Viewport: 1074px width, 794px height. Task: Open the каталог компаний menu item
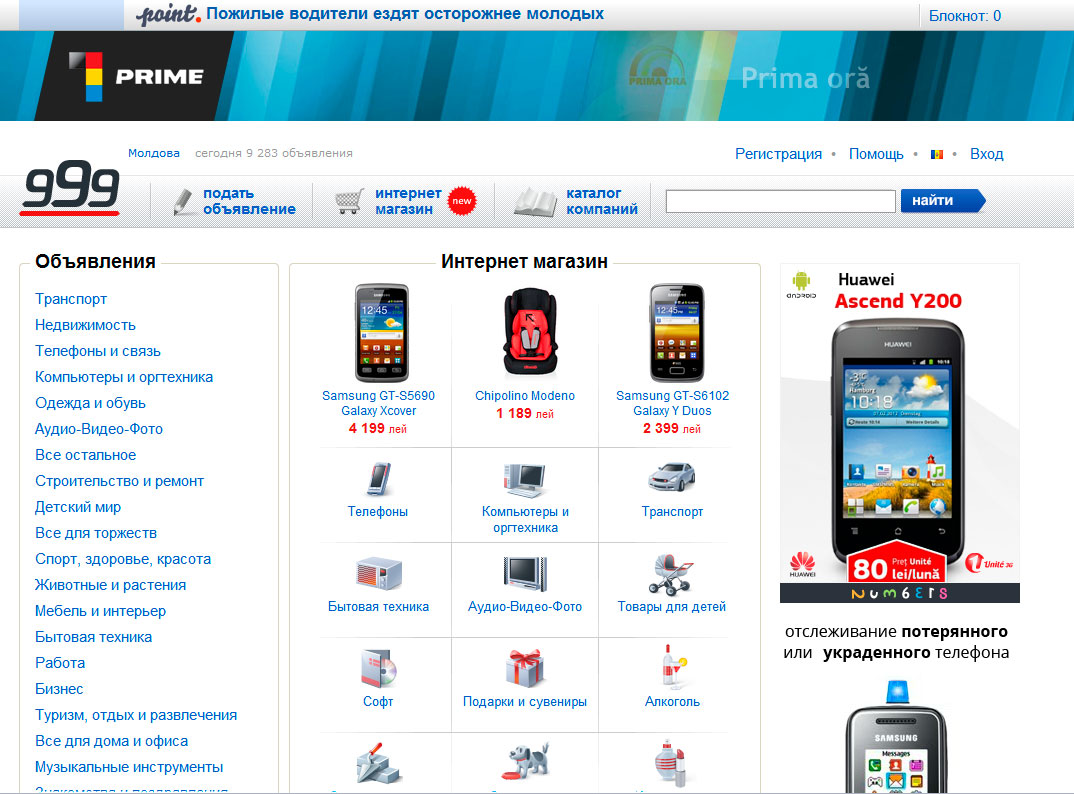click(x=601, y=201)
